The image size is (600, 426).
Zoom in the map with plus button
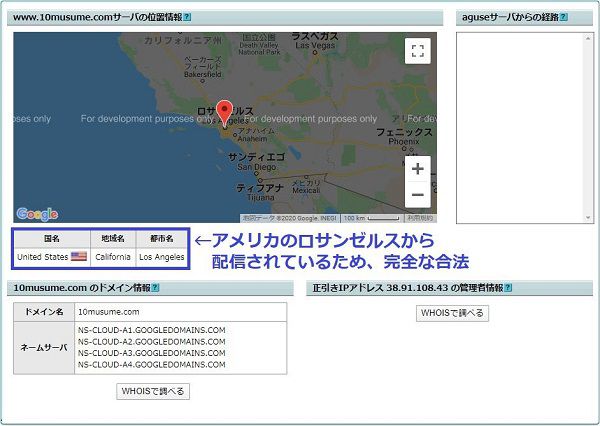(x=417, y=169)
